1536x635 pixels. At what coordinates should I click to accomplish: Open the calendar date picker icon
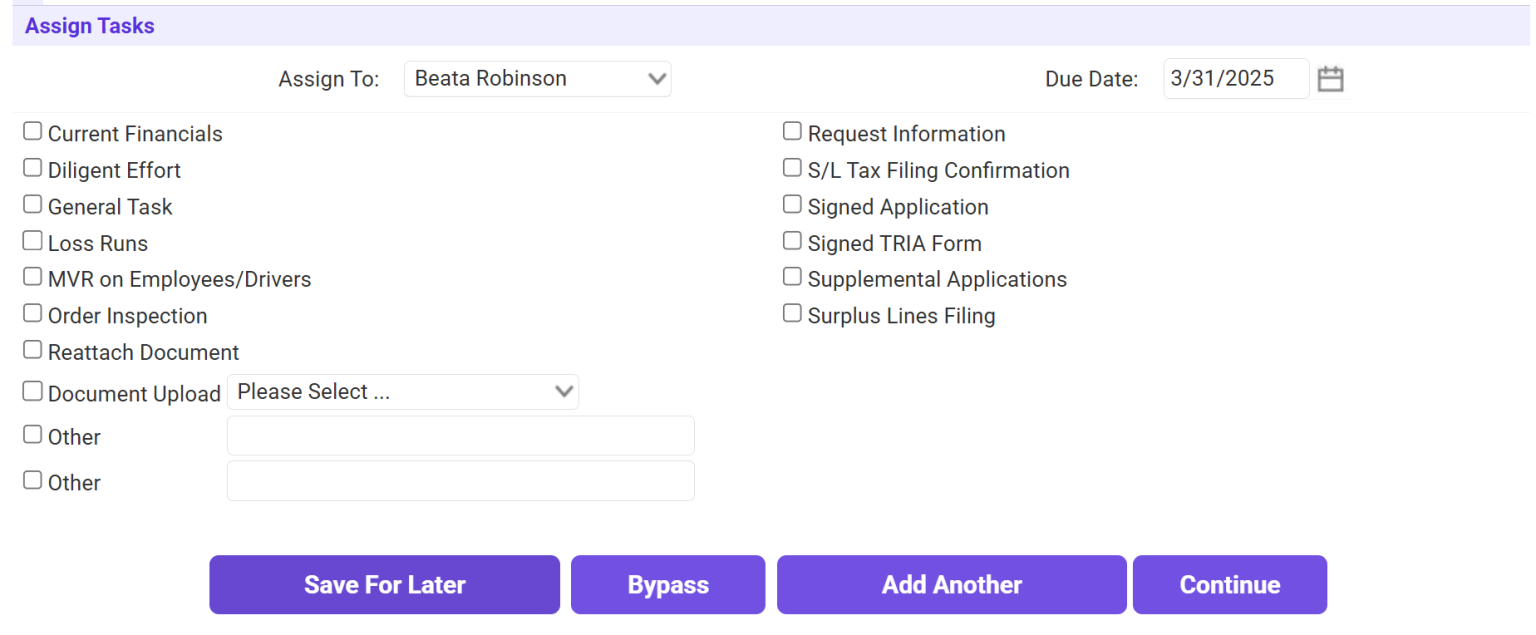click(x=1330, y=78)
